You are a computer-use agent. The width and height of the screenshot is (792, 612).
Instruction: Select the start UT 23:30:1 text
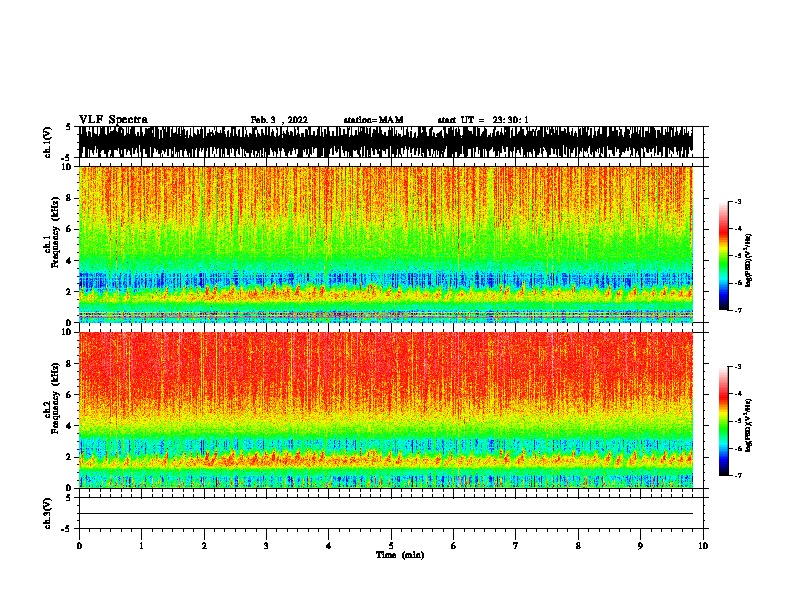click(483, 120)
